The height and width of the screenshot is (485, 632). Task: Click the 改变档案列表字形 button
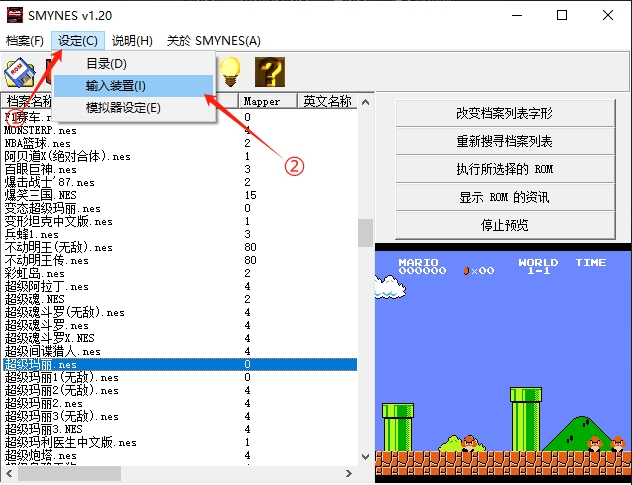tap(505, 113)
